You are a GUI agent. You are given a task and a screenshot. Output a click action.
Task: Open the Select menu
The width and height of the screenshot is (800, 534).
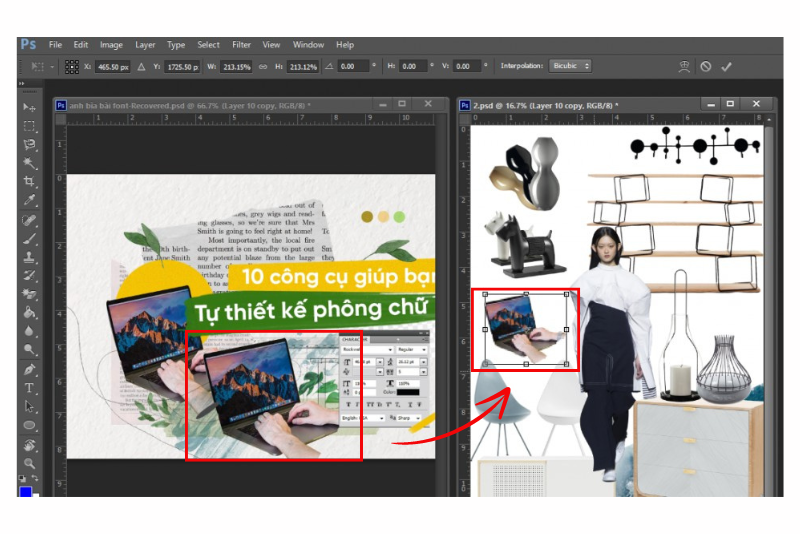[209, 45]
